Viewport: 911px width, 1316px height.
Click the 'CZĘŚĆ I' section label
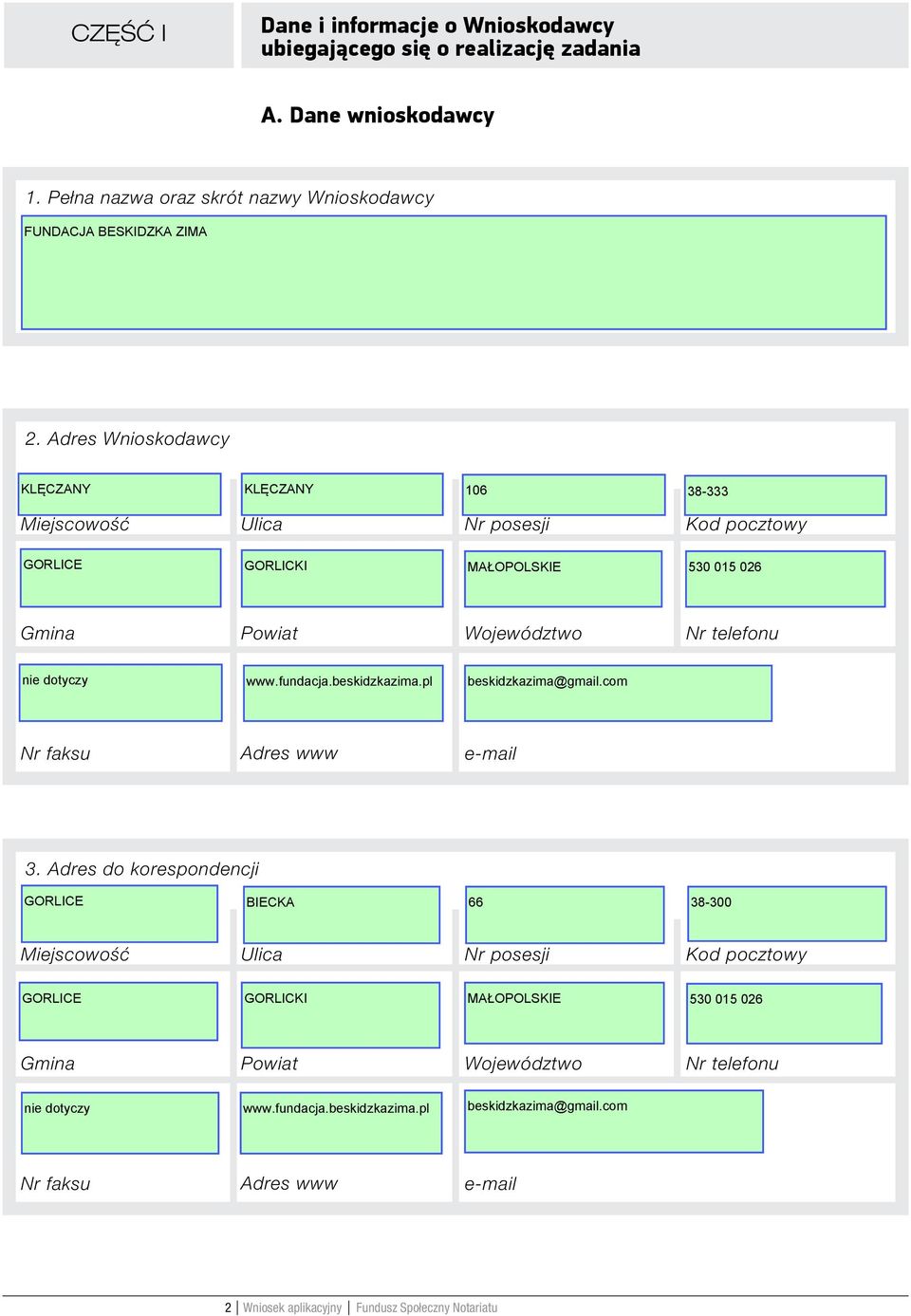[x=119, y=33]
